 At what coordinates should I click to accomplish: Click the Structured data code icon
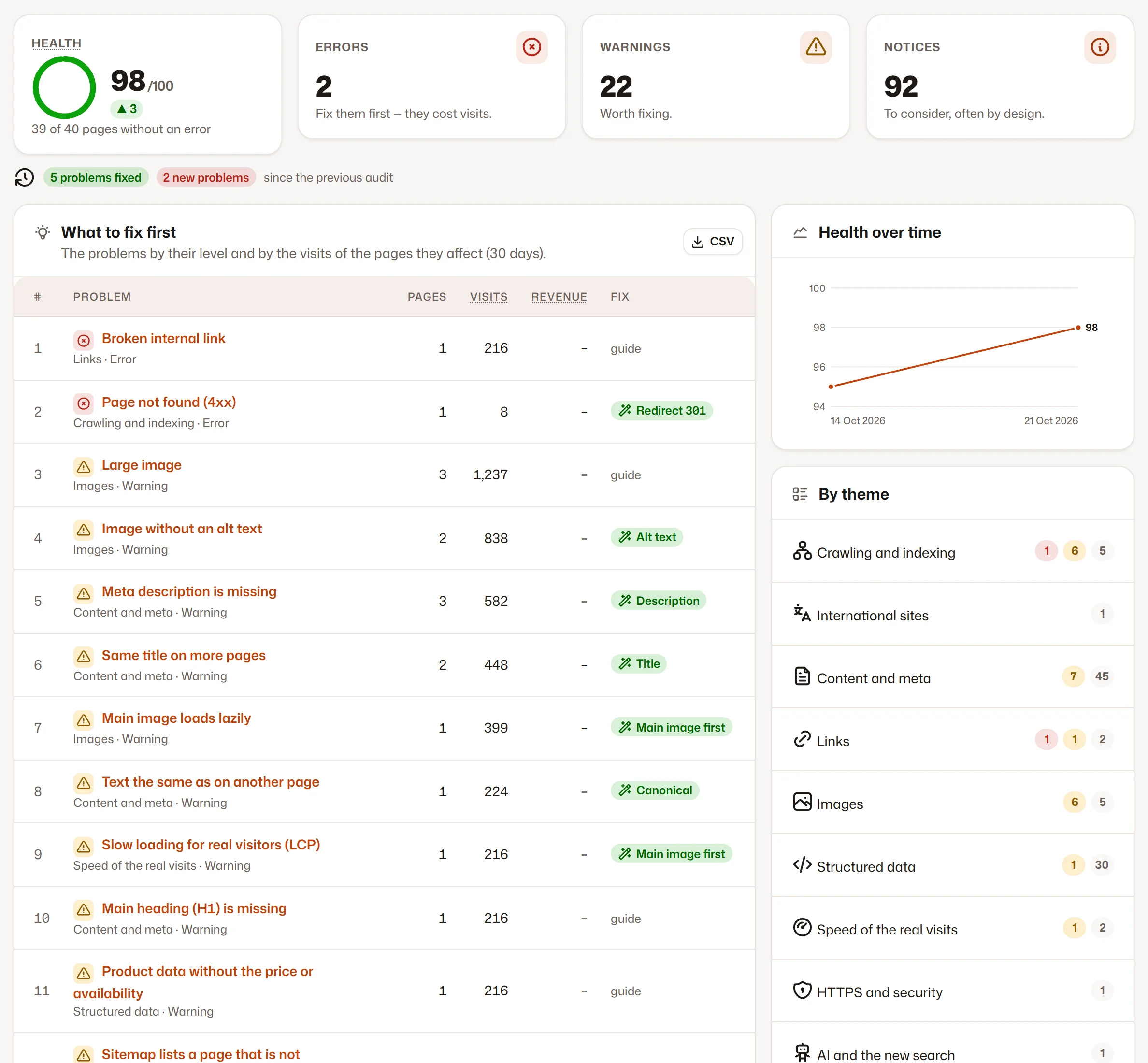point(802,865)
